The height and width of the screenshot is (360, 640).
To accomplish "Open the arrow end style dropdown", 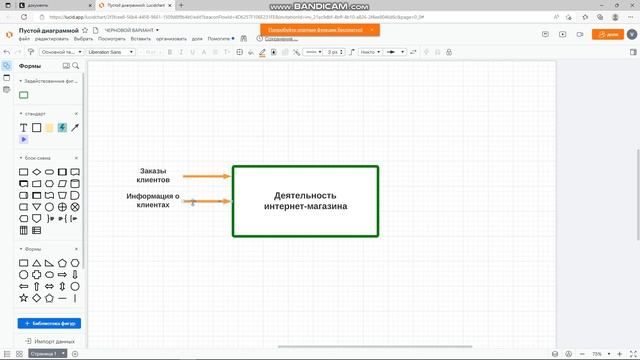I will click(x=395, y=52).
